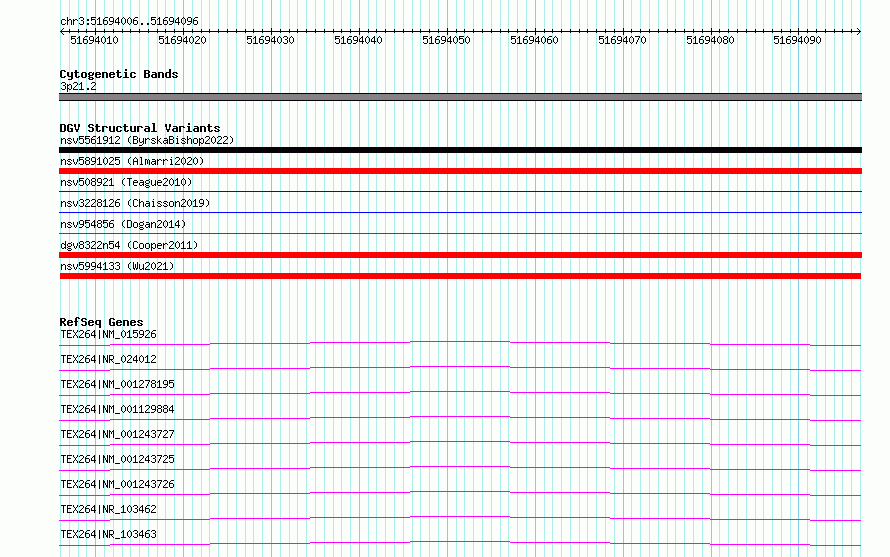
Task: Open the RefSeq Genes track title
Action: point(101,322)
